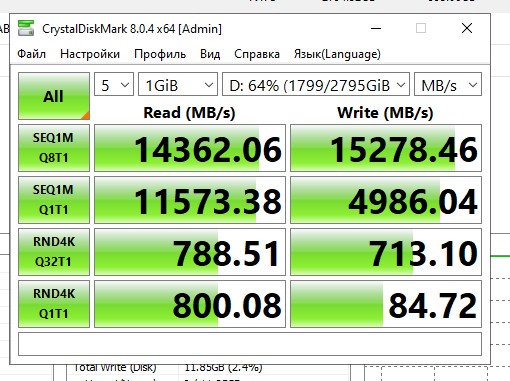Screen dimensions: 510x381
Task: Expand the 1GiB test size dropdown
Action: pyautogui.click(x=178, y=84)
